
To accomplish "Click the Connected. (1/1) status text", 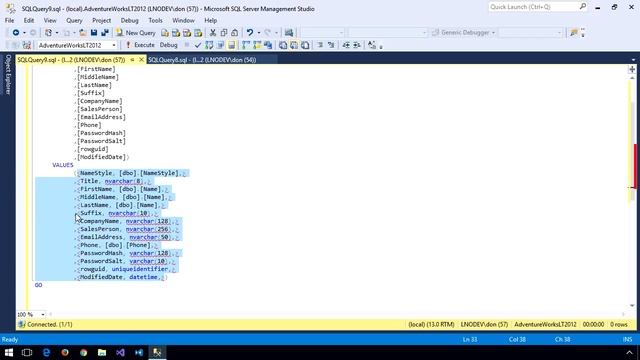I will point(49,324).
